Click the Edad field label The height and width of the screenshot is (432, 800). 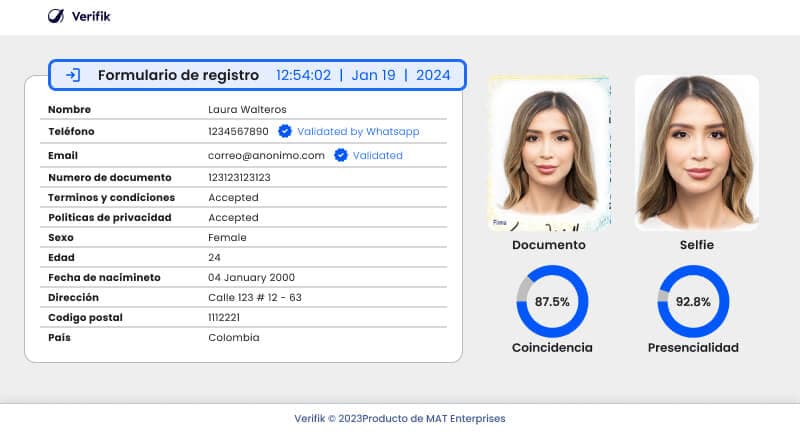pos(61,257)
